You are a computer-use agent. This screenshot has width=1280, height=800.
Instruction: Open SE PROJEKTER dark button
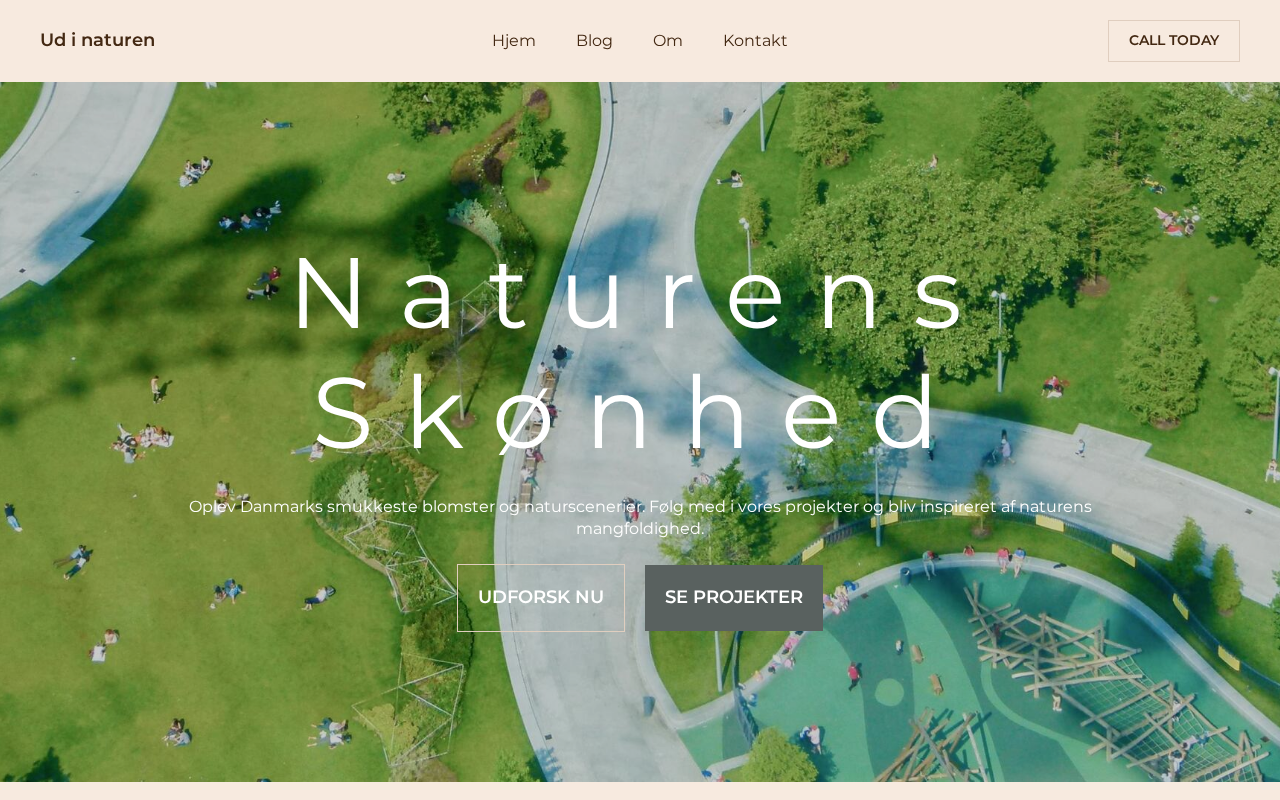pyautogui.click(x=734, y=598)
